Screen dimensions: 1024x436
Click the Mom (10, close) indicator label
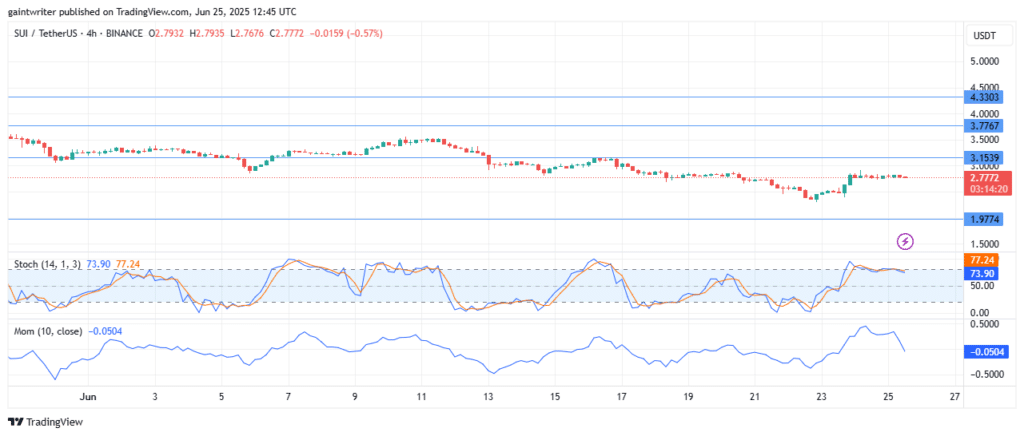(48, 332)
